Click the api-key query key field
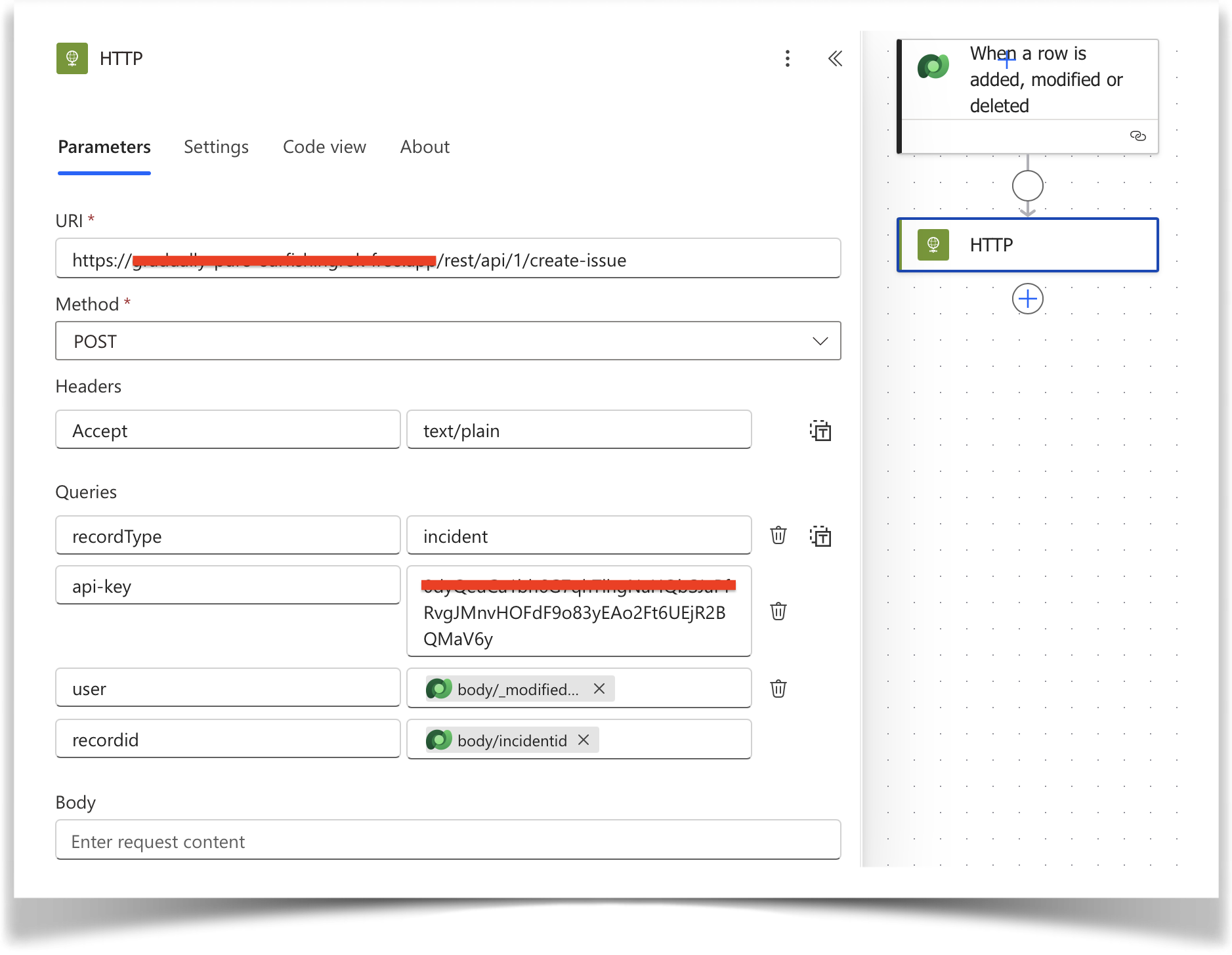Screen dimensions: 1232x955 pyautogui.click(x=228, y=585)
